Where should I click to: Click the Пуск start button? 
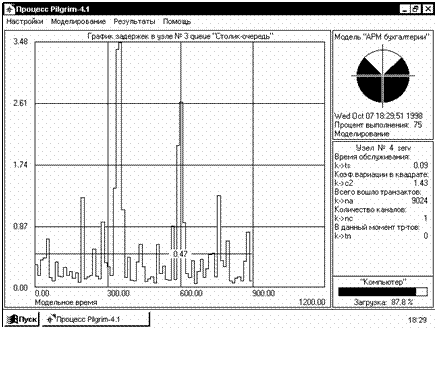(x=22, y=319)
